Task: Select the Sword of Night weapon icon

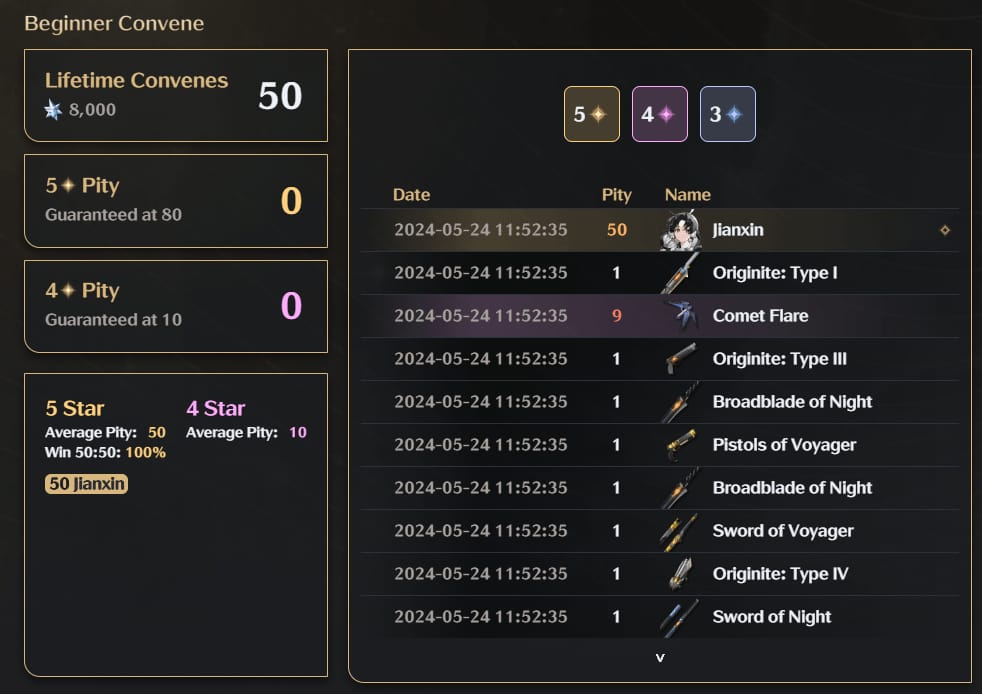Action: pyautogui.click(x=680, y=616)
